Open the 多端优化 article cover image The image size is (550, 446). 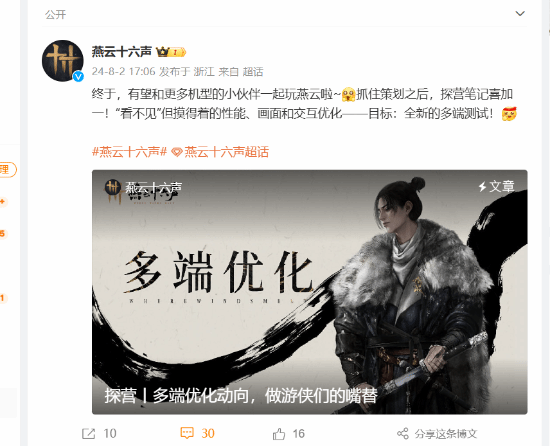tap(309, 292)
